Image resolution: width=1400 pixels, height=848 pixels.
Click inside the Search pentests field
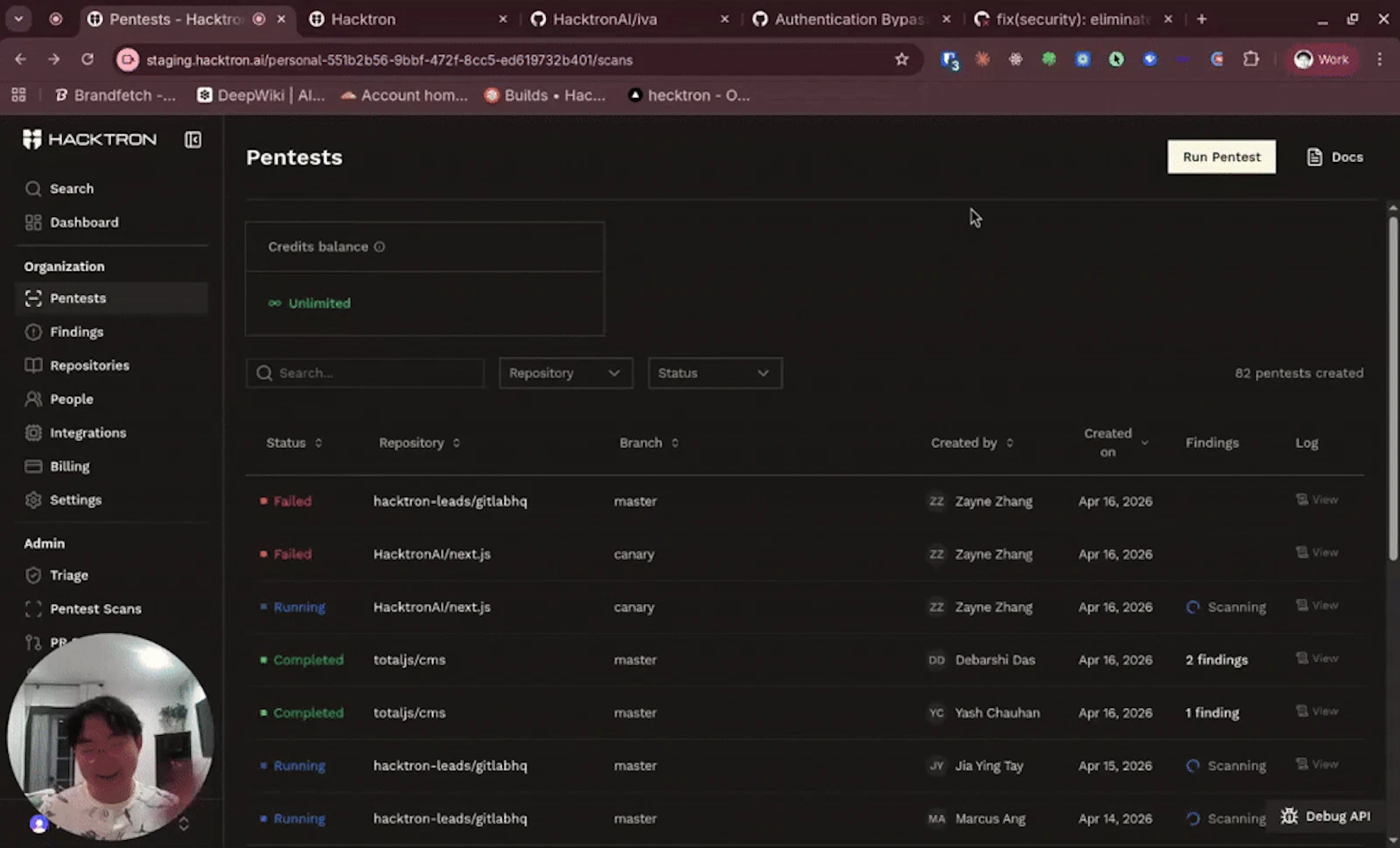(x=365, y=373)
